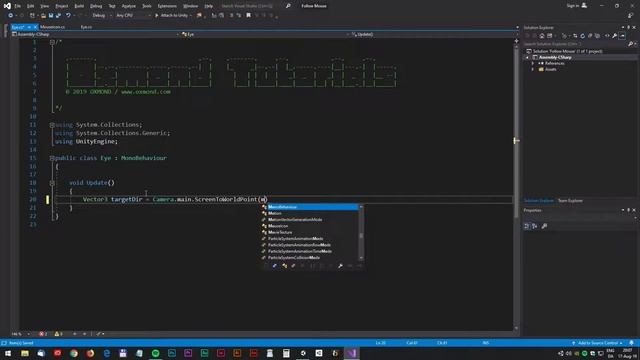Open the Update() member navigation dropdown
Screen dimensions: 640x360
click(x=434, y=34)
